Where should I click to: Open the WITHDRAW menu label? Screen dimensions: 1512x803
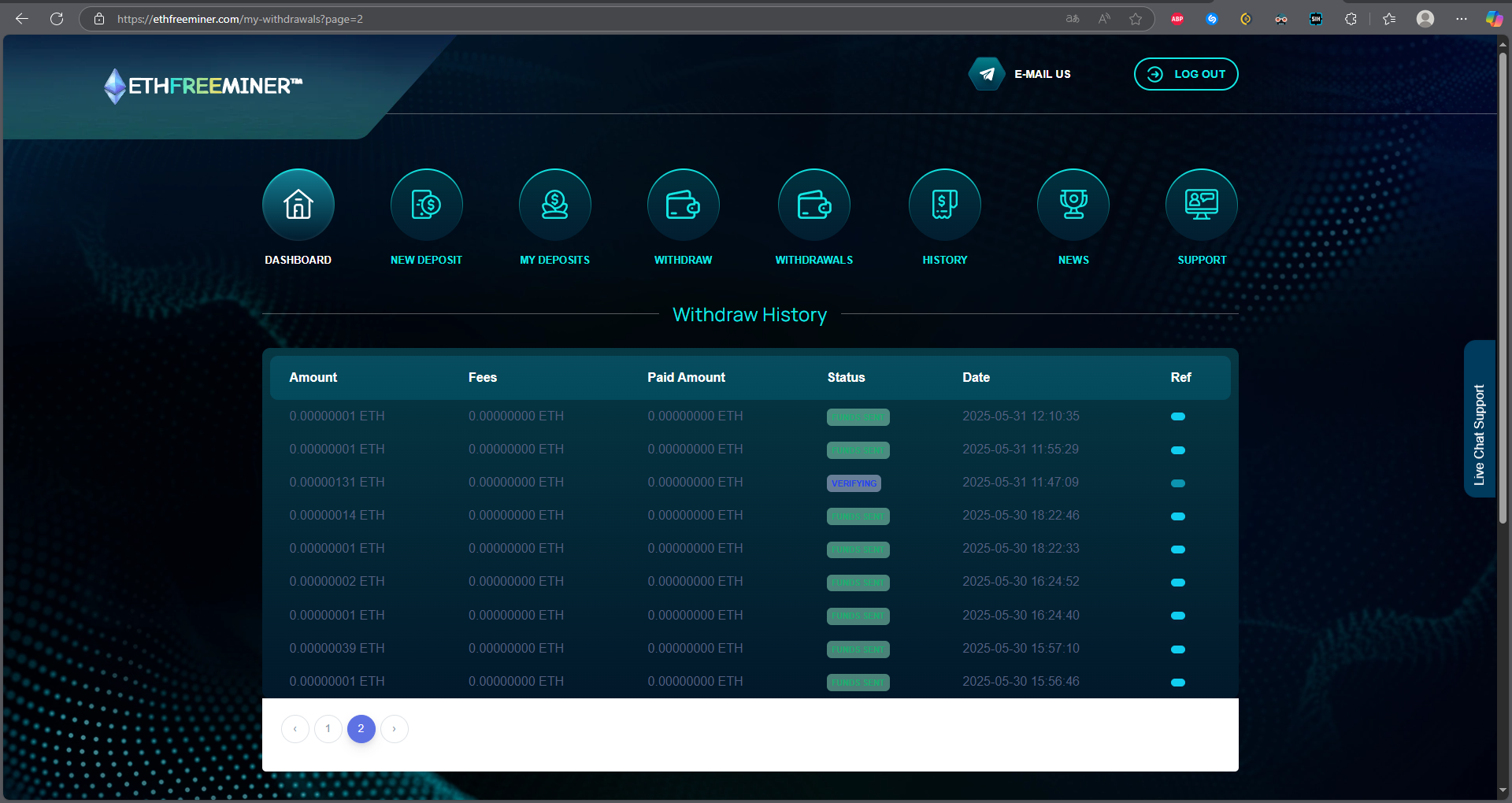coord(684,260)
